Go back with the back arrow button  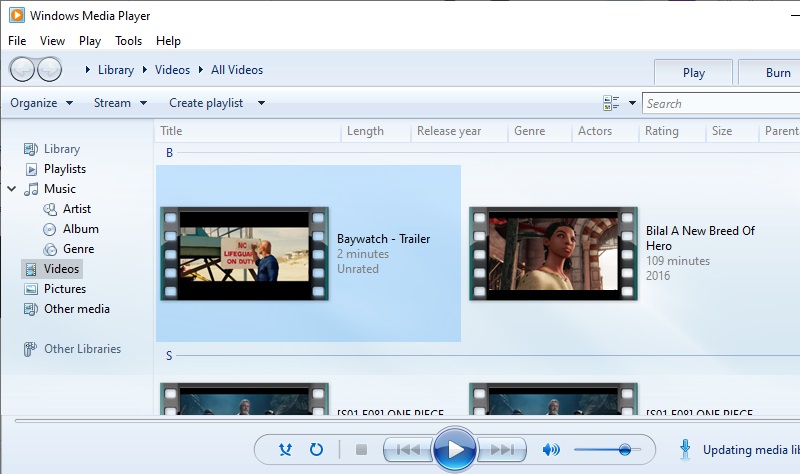point(22,69)
